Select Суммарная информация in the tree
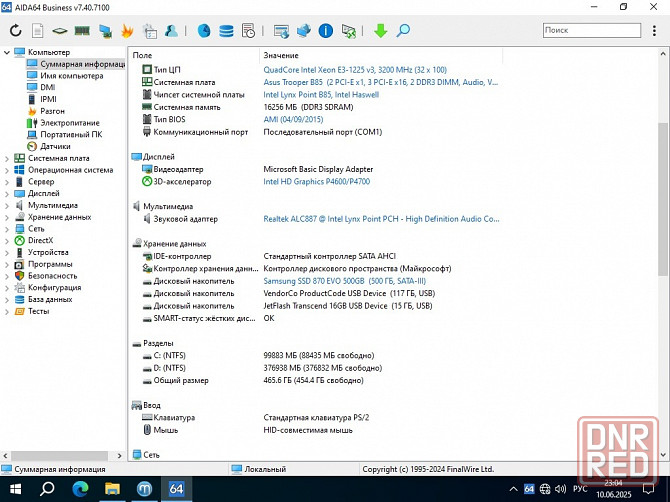The height and width of the screenshot is (502, 670). [76, 64]
